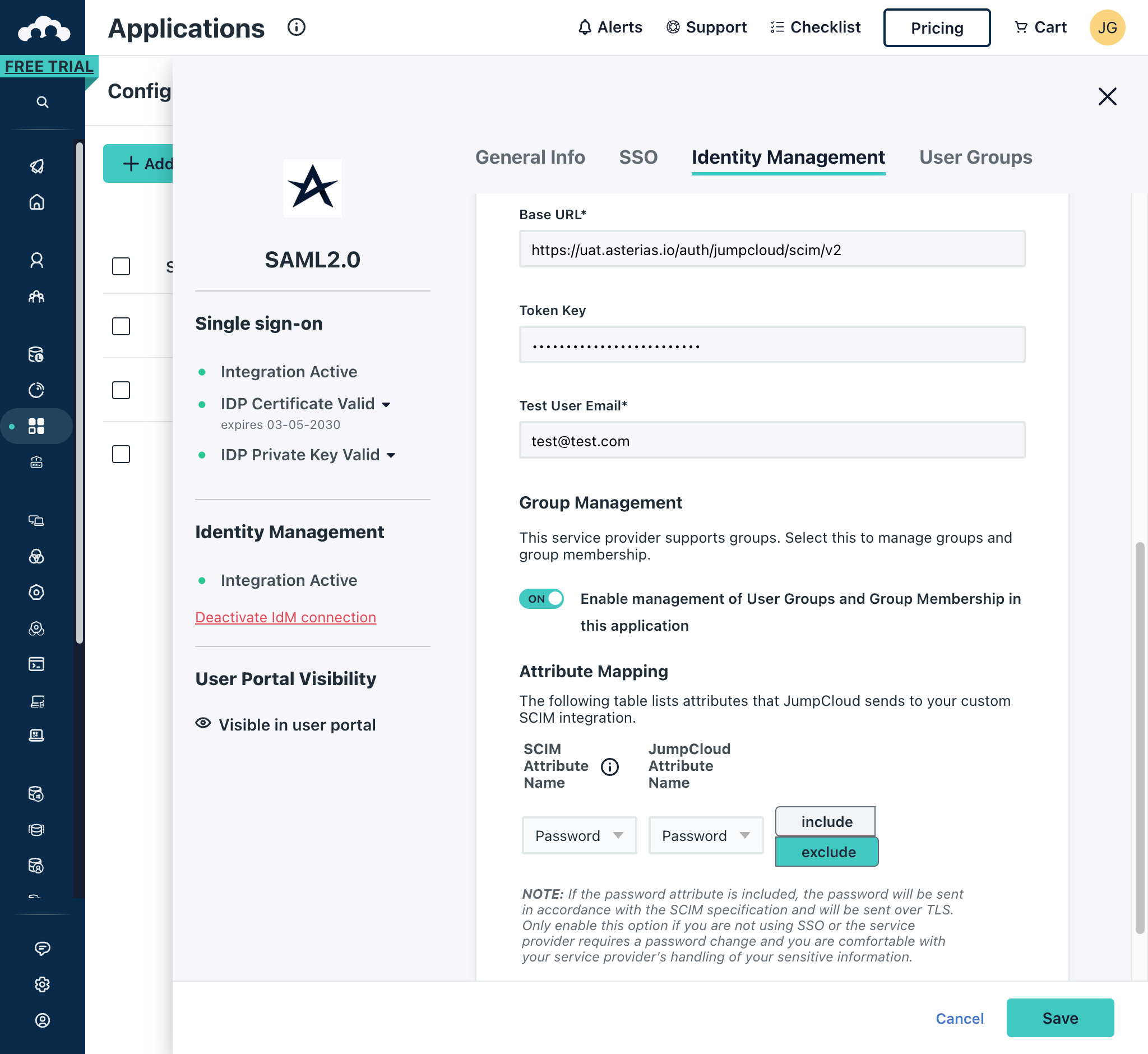The width and height of the screenshot is (1148, 1054).
Task: Open the Users icon in sidebar
Action: (36, 261)
